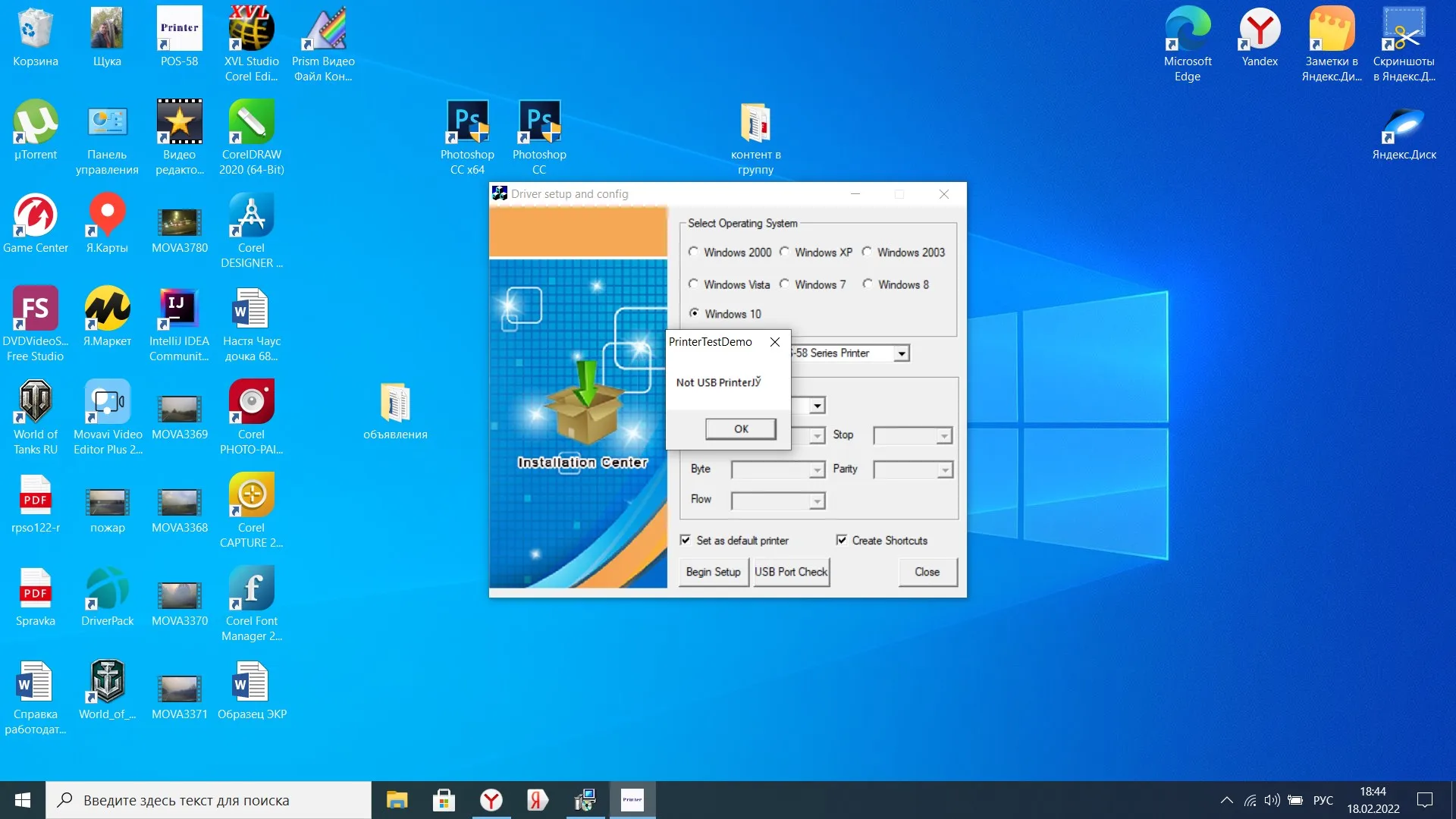Click the IntelliJ IDEA Community icon
This screenshot has width=1456, height=819.
(x=179, y=309)
